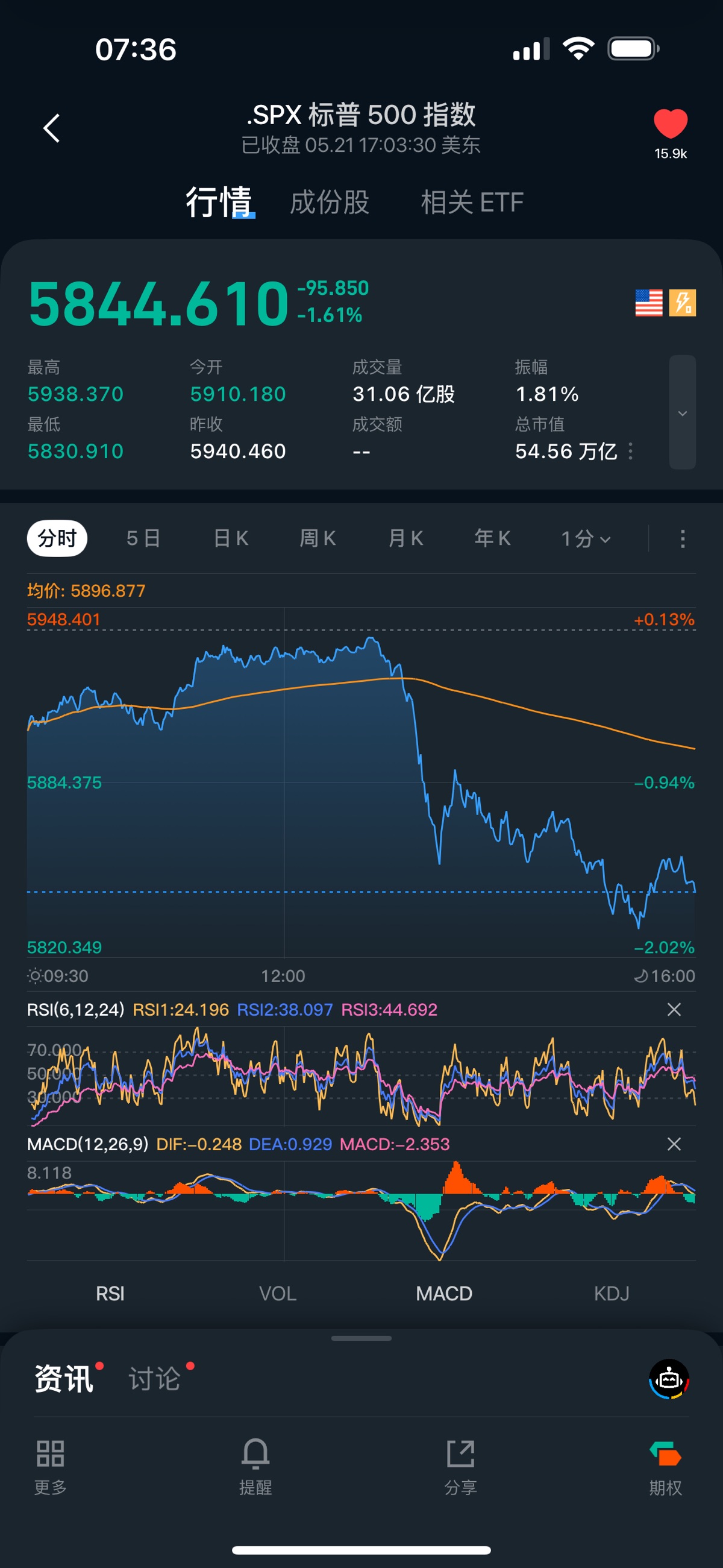The height and width of the screenshot is (1568, 723).
Task: Tap the MACD histogram chart
Action: click(361, 1211)
